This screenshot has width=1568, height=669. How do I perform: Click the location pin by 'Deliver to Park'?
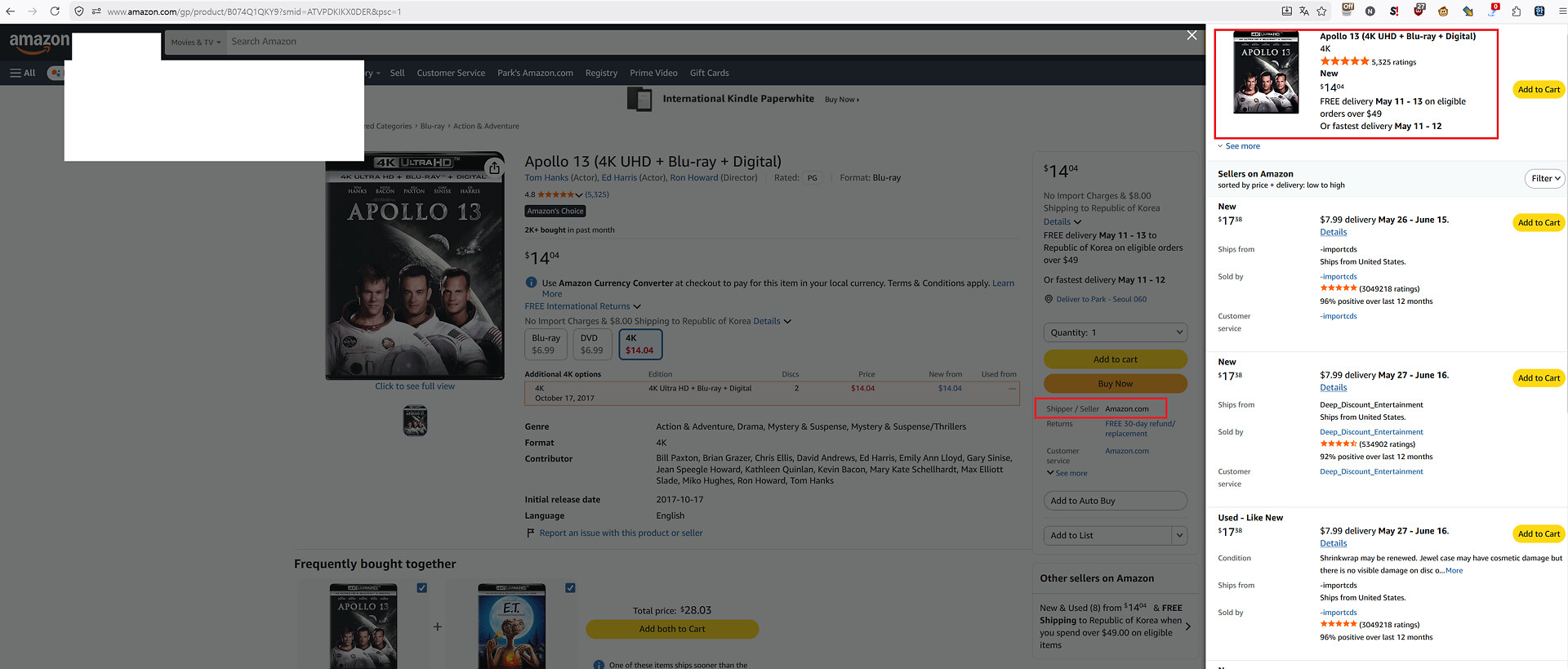[1049, 299]
